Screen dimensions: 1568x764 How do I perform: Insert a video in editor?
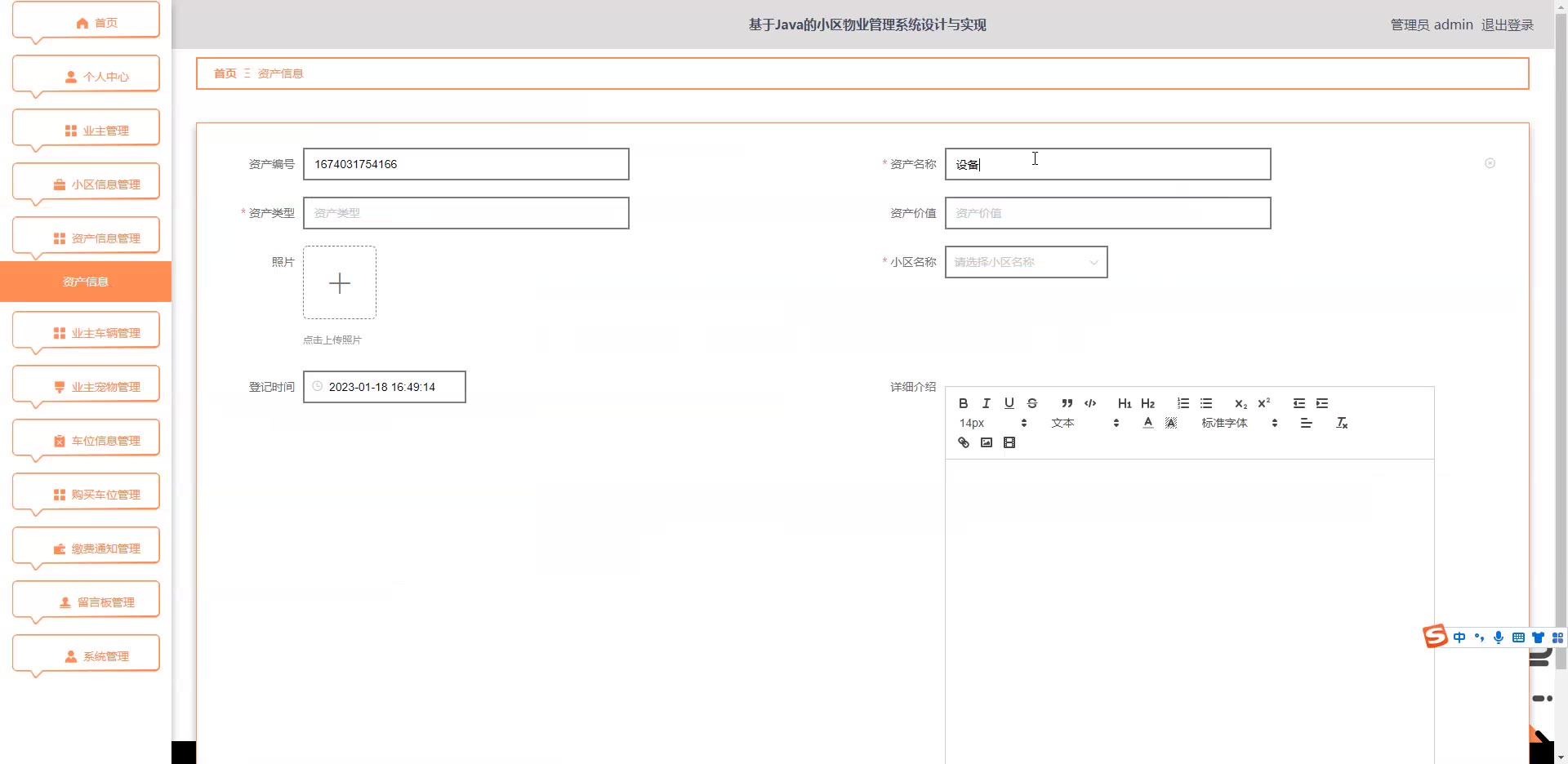click(x=1009, y=442)
